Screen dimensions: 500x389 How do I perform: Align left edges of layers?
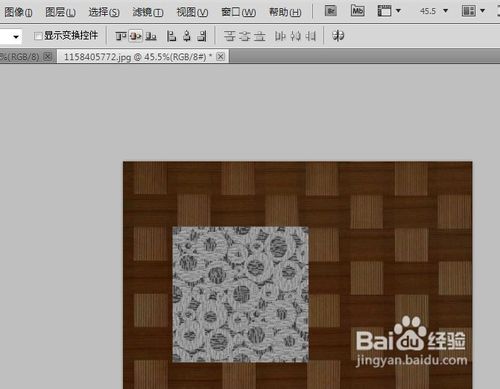(x=171, y=36)
